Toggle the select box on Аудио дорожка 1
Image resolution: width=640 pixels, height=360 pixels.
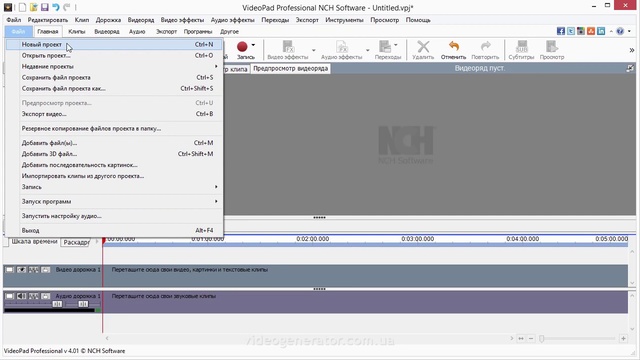pyautogui.click(x=9, y=296)
